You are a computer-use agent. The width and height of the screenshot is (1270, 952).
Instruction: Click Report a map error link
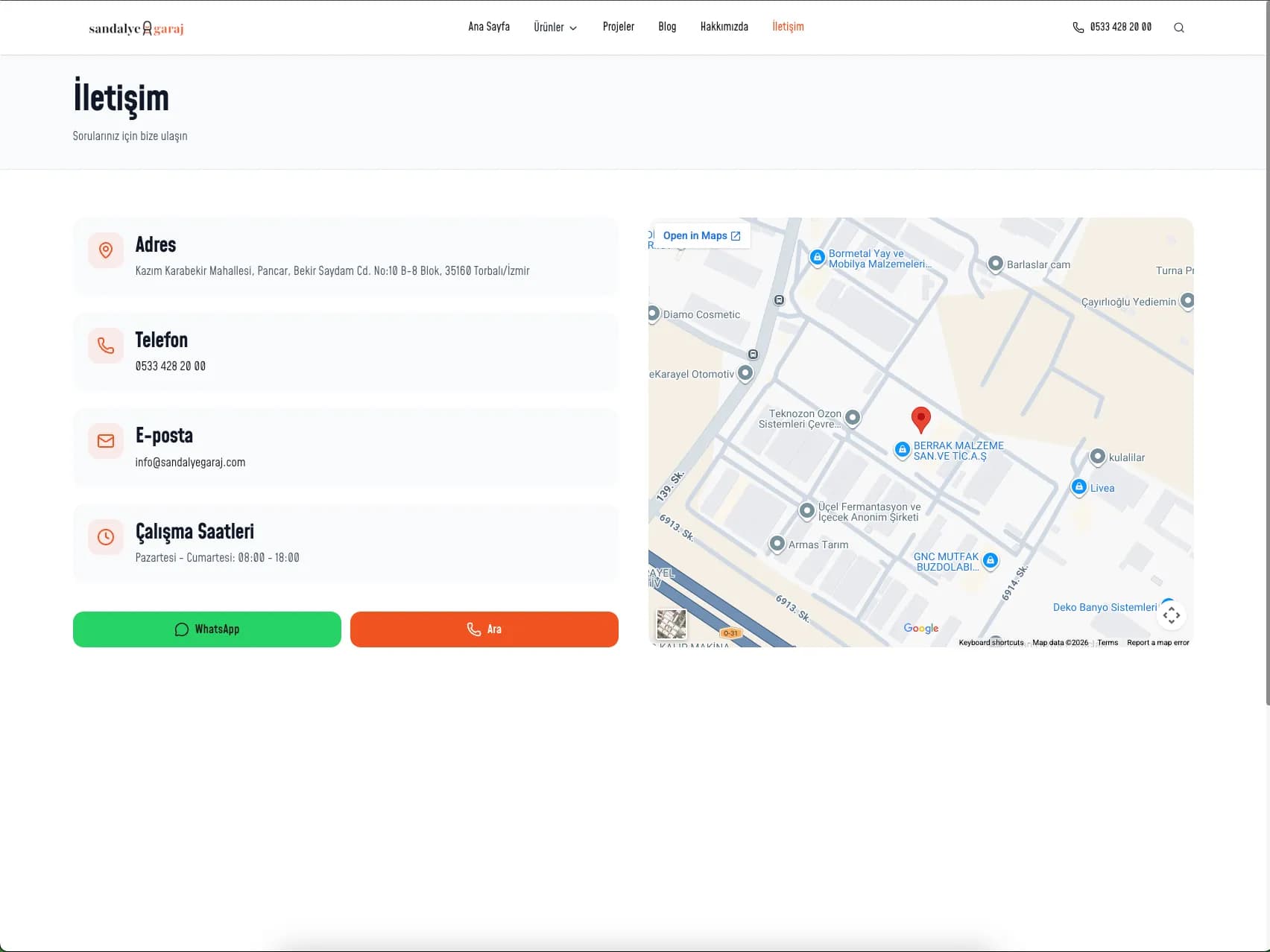(1157, 642)
